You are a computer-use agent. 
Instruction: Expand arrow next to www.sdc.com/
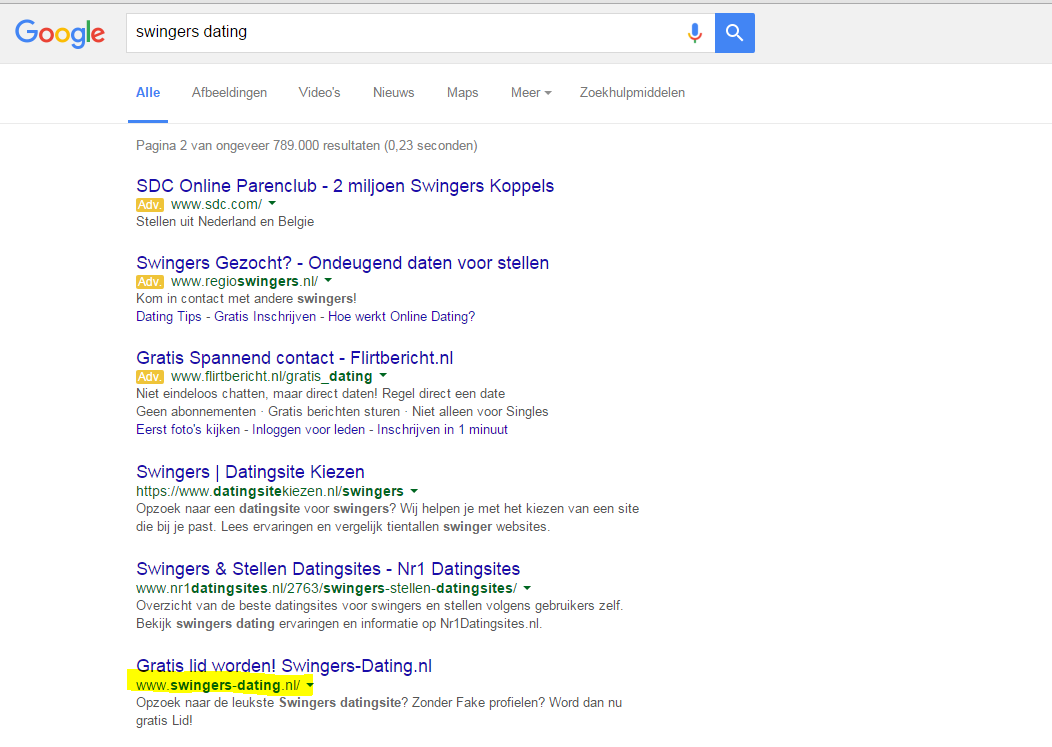coord(272,203)
